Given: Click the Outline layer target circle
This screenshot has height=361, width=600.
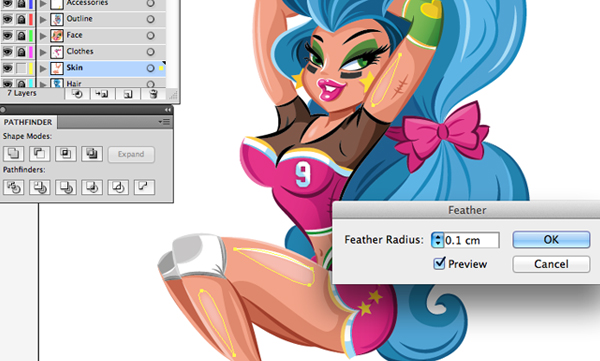Looking at the screenshot, I should 150,19.
